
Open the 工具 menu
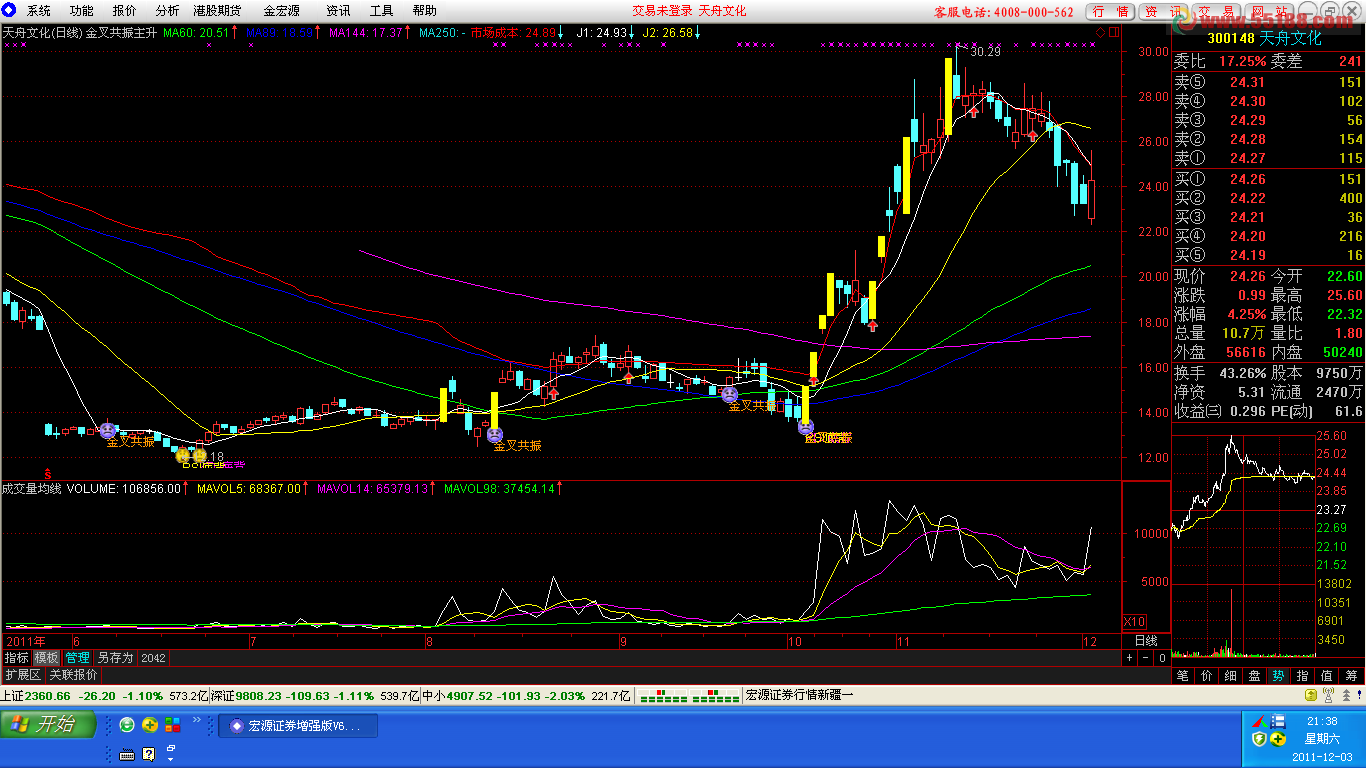[x=382, y=11]
